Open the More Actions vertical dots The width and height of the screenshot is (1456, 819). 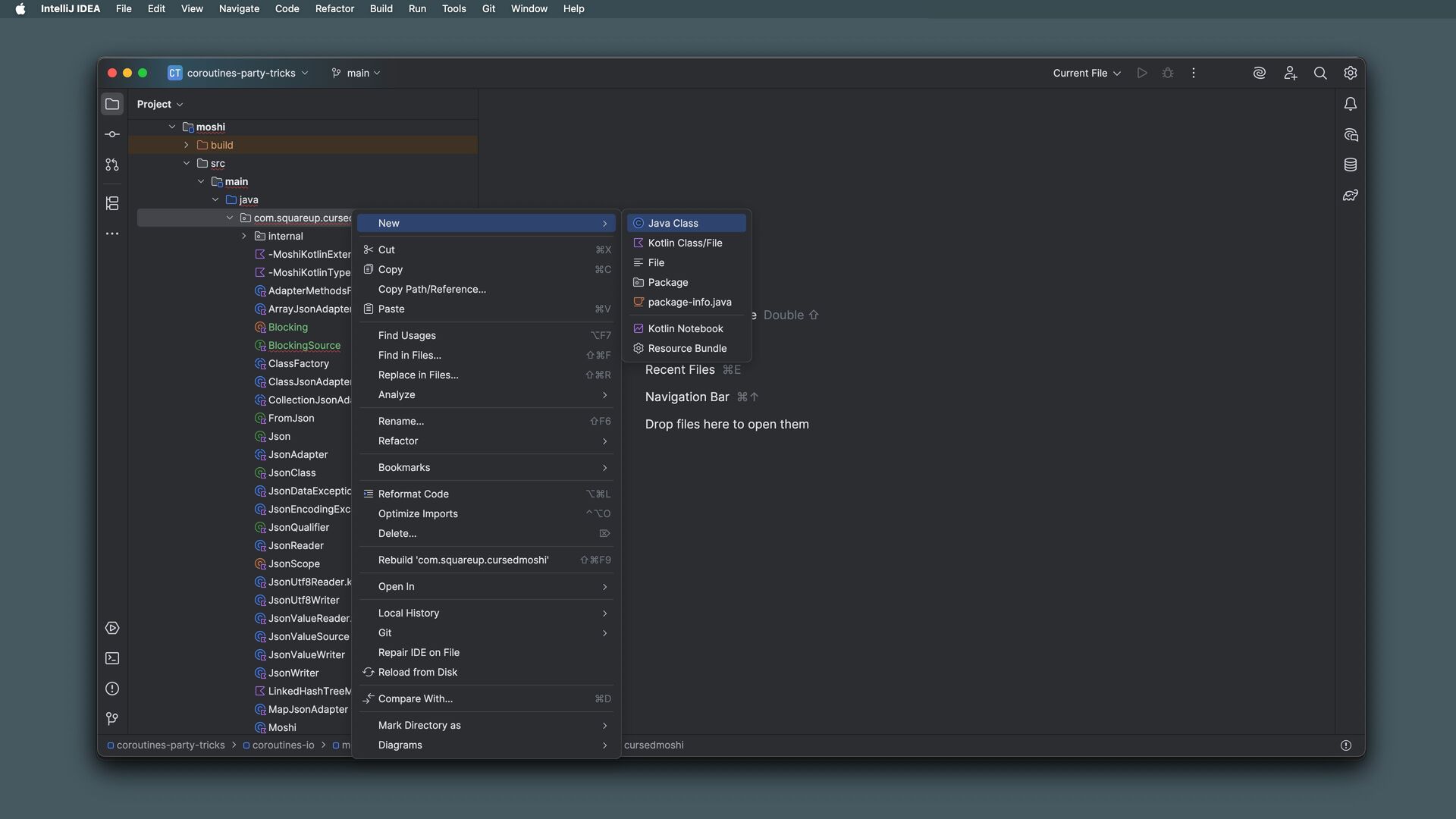[1194, 73]
